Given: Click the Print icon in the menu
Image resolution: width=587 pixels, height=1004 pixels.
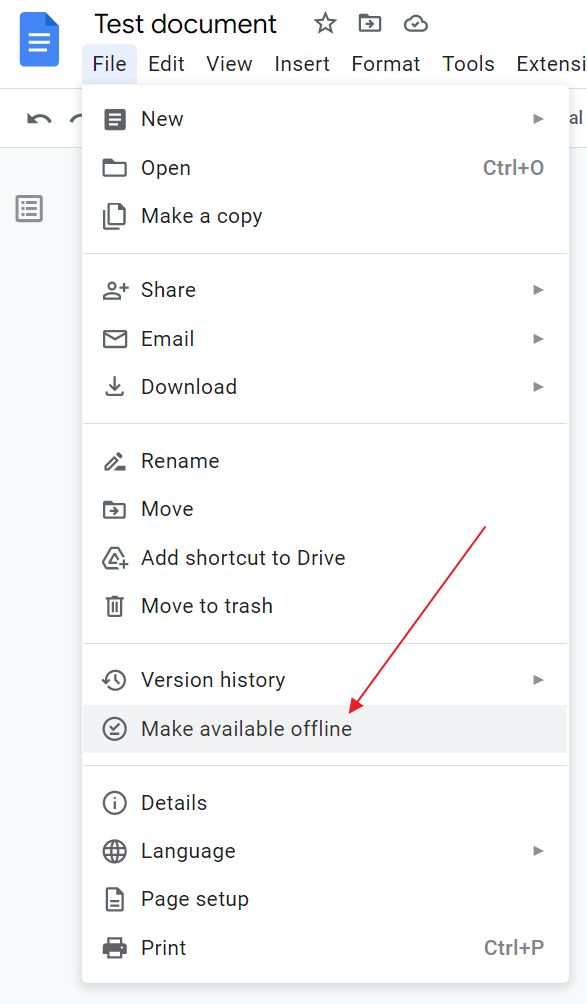Looking at the screenshot, I should 115,947.
